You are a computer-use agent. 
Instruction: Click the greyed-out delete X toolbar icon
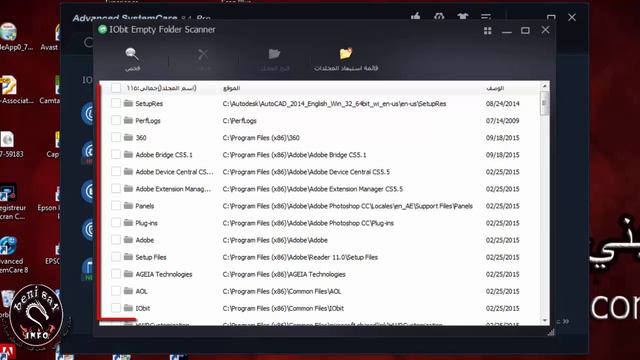coord(202,54)
